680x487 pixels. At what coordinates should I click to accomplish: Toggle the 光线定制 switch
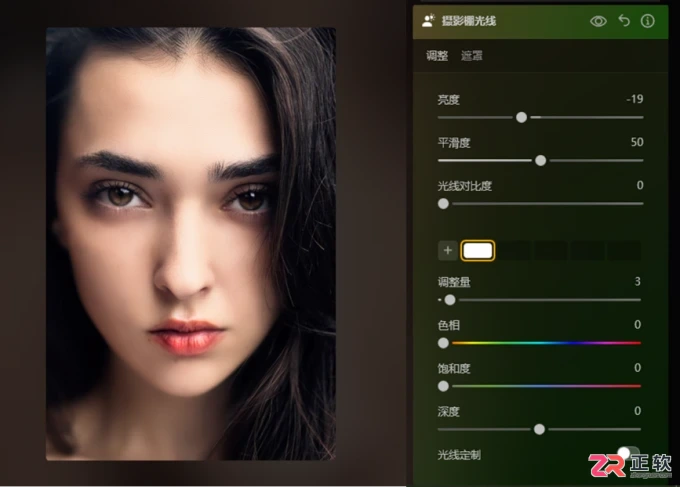[628, 453]
